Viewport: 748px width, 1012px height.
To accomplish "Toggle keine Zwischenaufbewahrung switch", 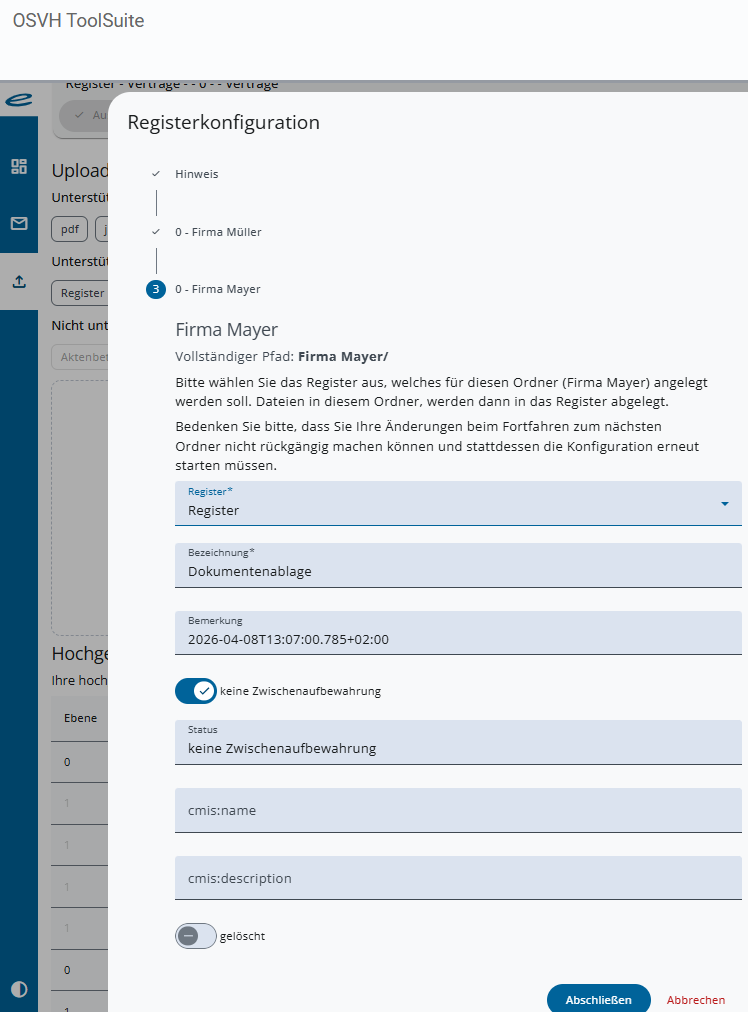I will pos(196,691).
